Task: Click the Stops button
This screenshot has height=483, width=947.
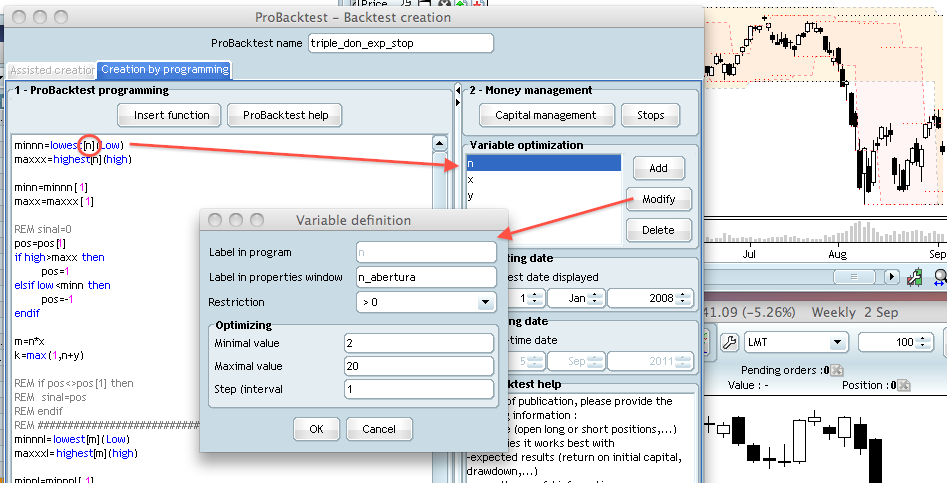Action: tap(650, 115)
